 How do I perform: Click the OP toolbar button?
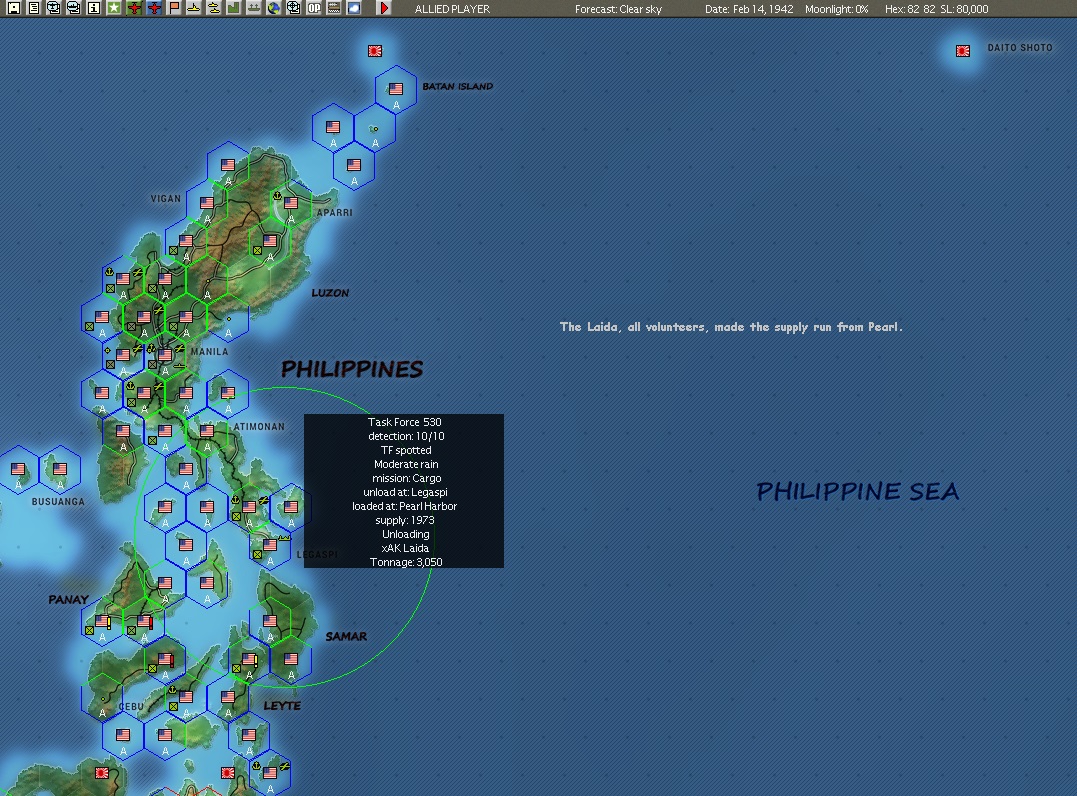click(314, 8)
